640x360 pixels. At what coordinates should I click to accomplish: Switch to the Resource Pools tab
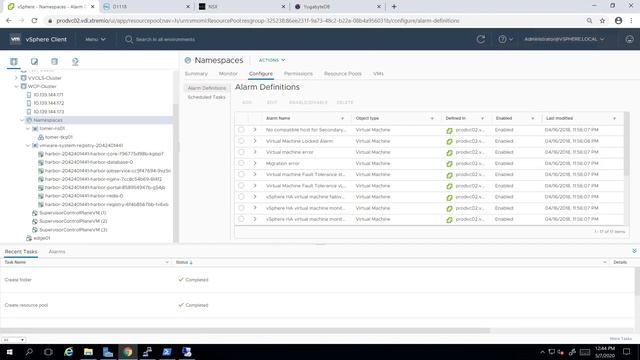pos(343,74)
